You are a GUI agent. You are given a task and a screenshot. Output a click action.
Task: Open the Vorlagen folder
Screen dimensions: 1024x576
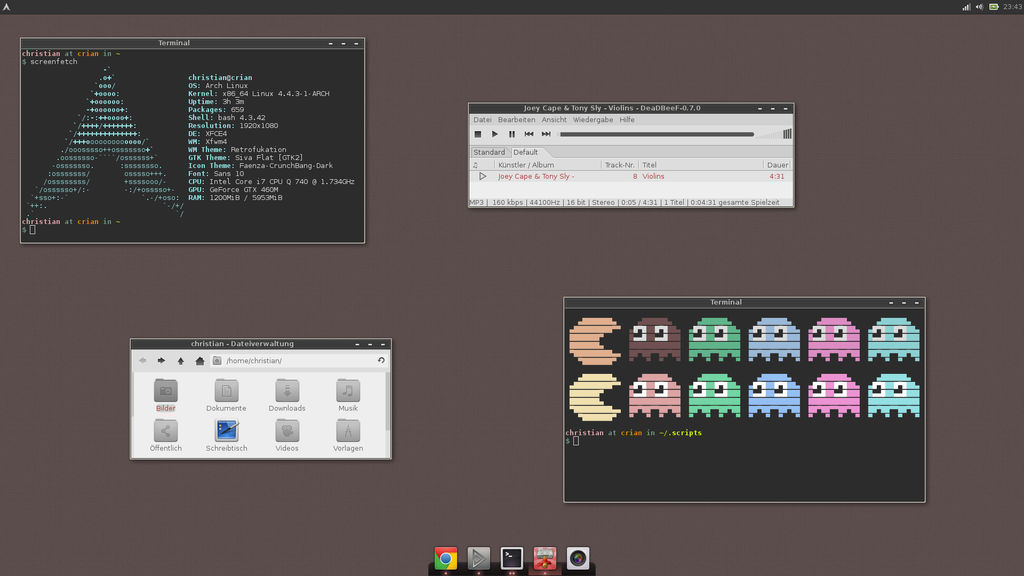coord(347,436)
